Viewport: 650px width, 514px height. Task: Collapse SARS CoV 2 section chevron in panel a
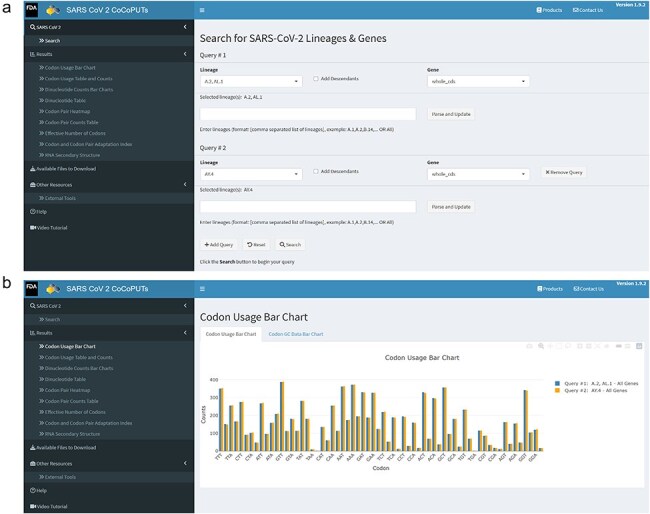185,27
